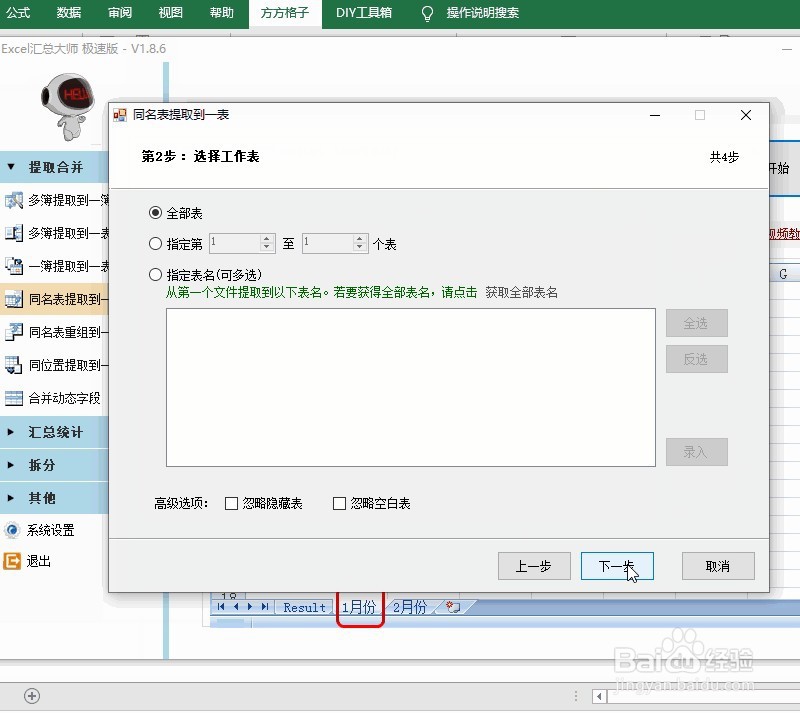
Task: Open the 帮助 ribbon tab
Action: (222, 13)
